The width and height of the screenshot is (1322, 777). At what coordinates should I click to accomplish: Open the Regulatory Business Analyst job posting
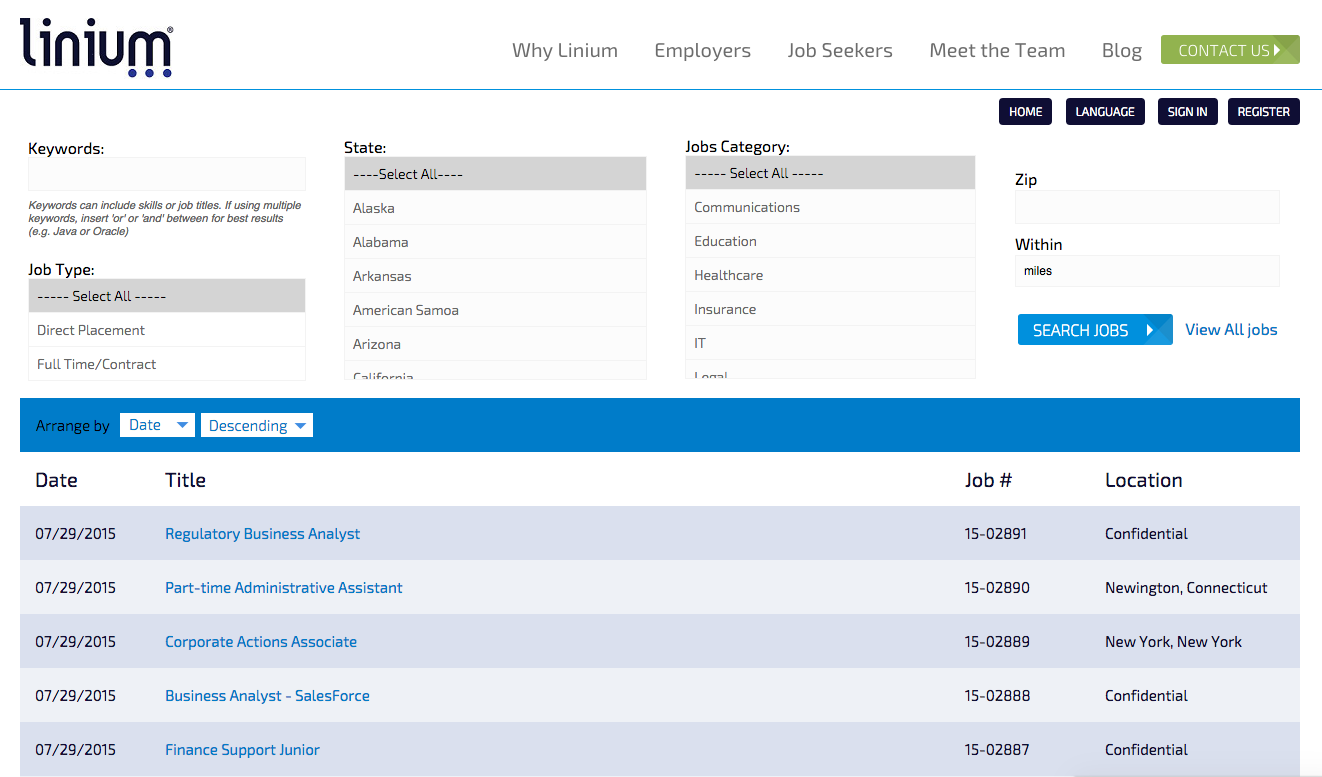pos(262,533)
